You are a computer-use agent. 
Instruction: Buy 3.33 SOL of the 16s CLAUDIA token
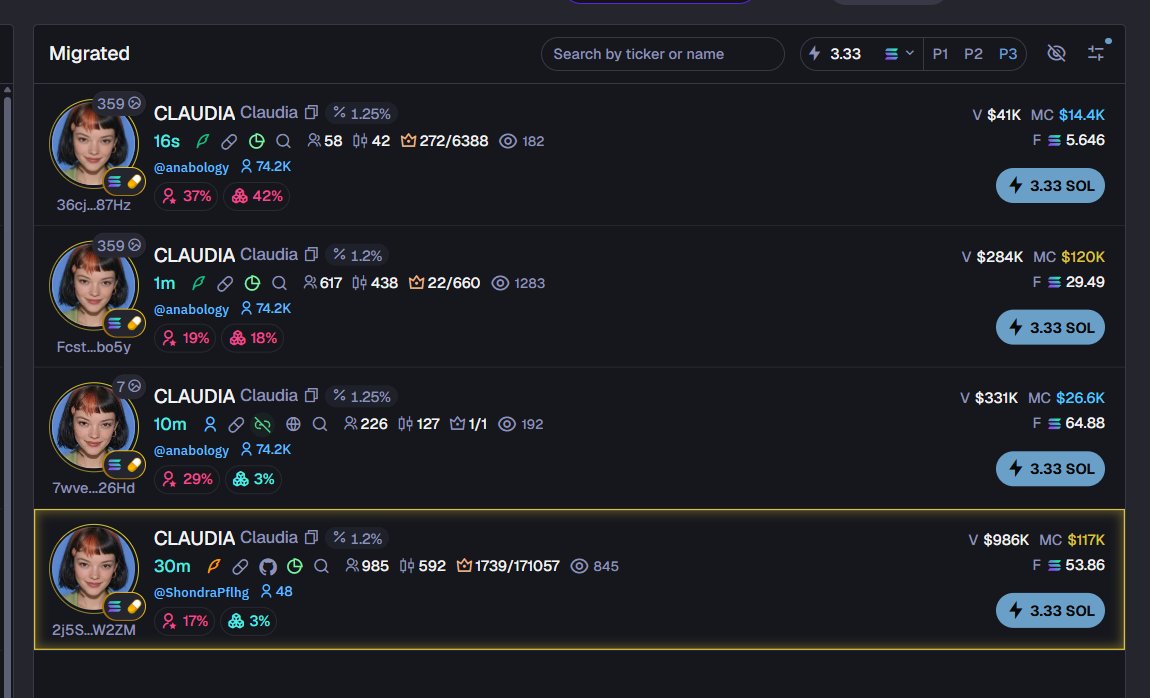click(x=1050, y=185)
